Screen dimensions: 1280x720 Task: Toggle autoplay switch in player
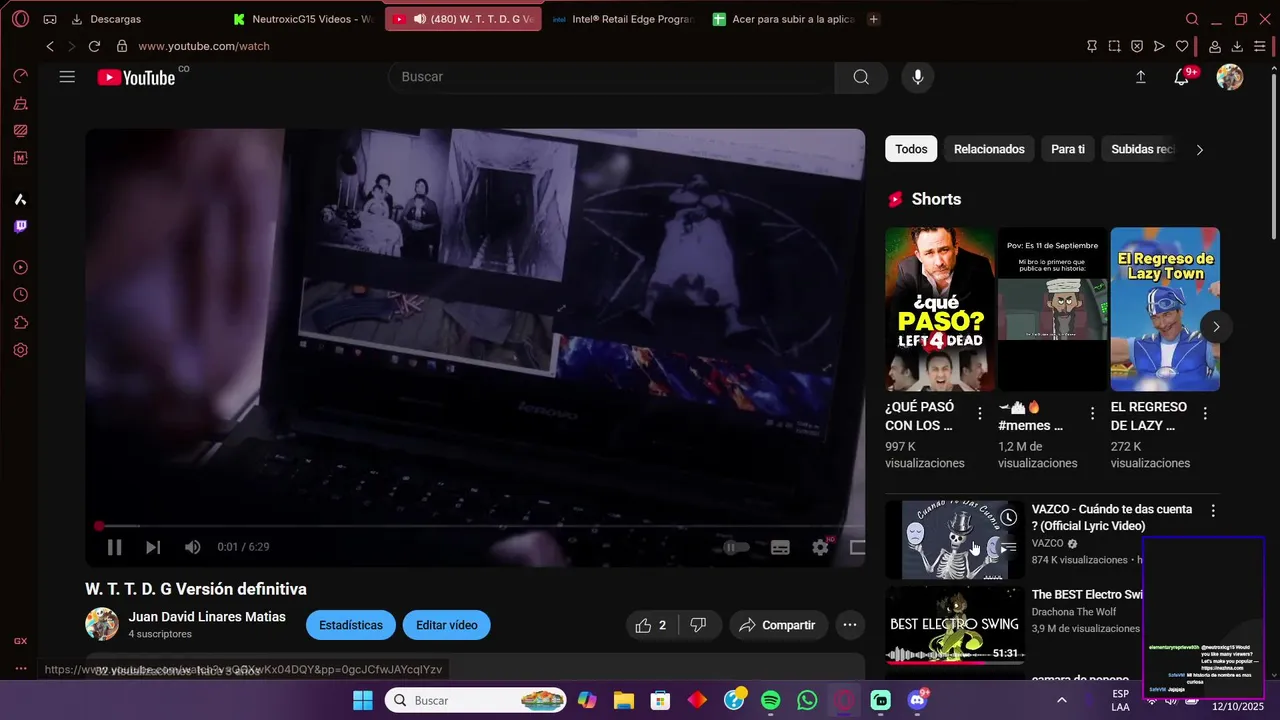736,547
